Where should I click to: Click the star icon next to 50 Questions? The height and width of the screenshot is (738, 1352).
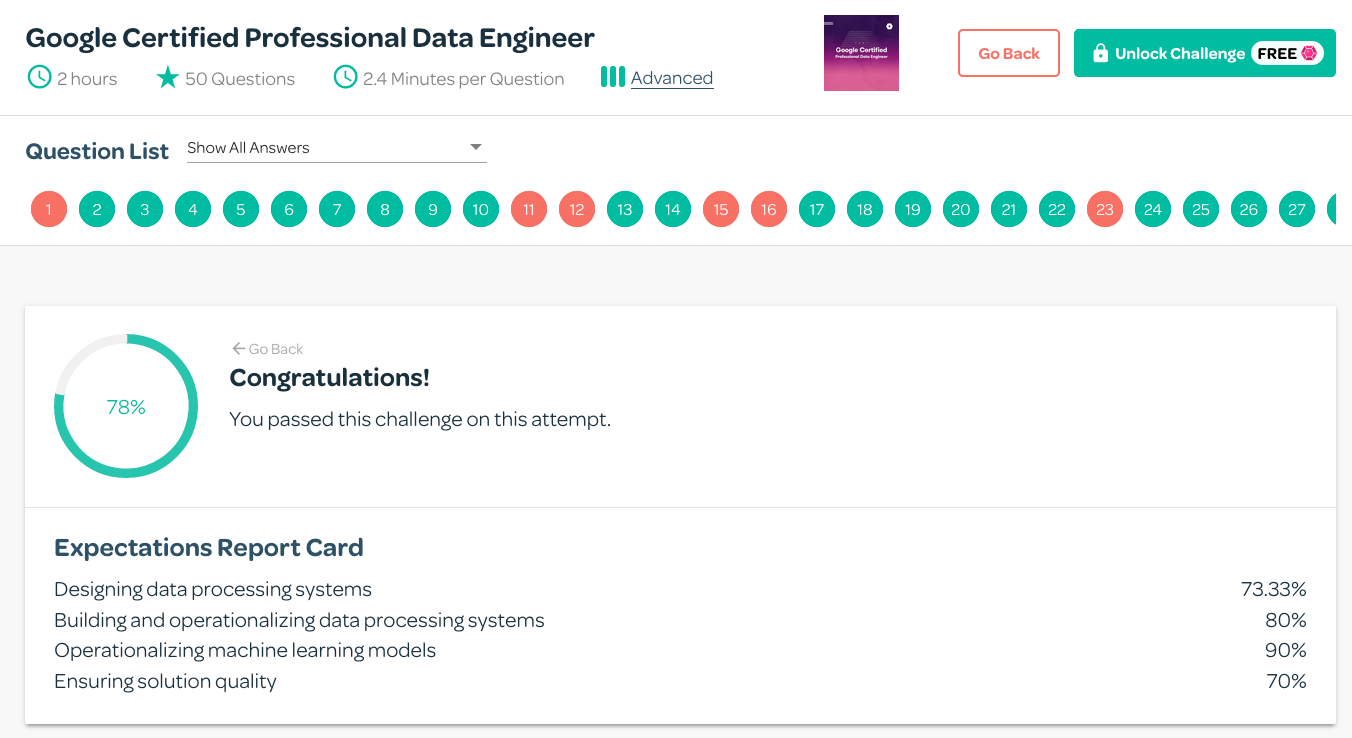tap(167, 78)
